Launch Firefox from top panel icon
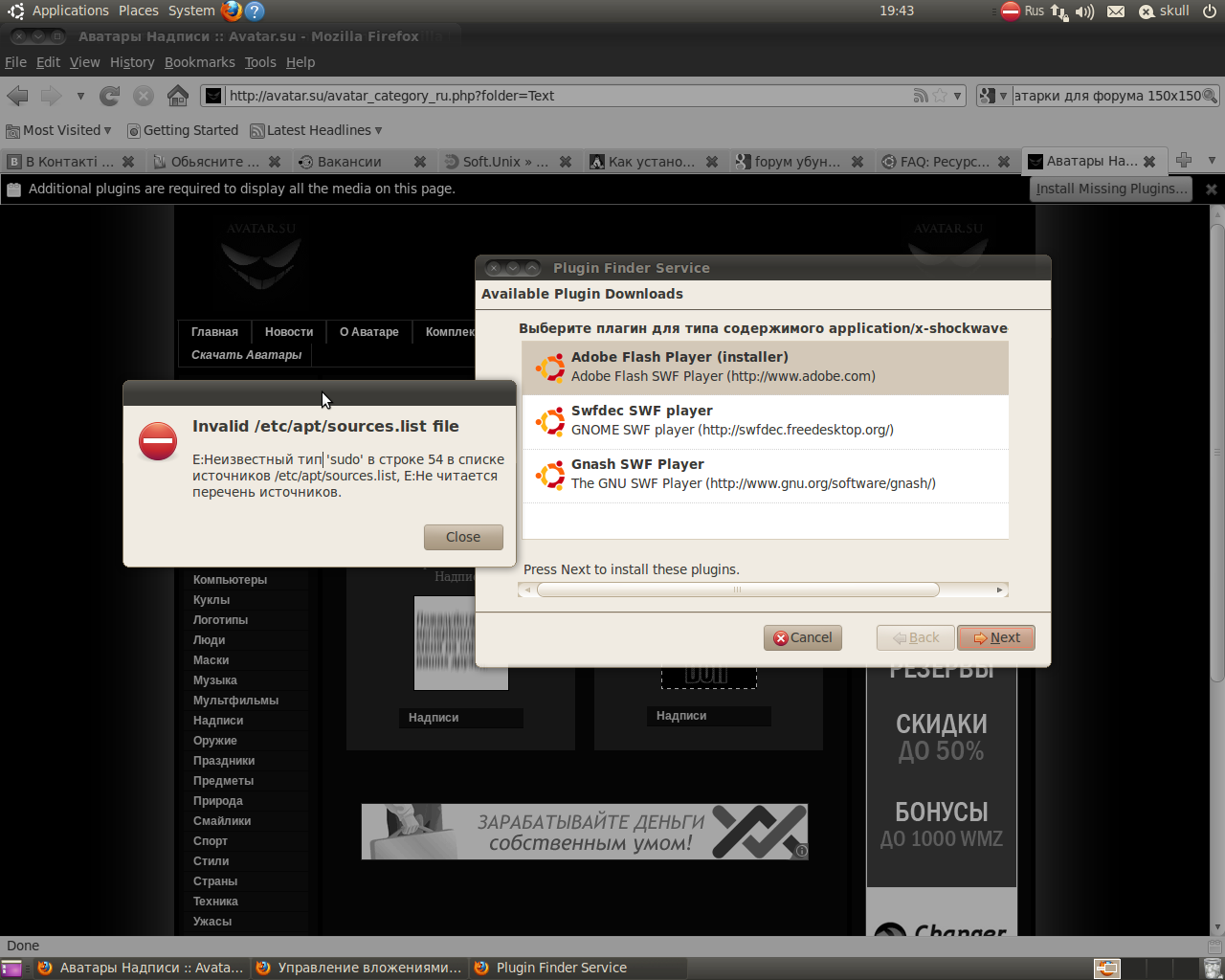 tap(231, 11)
